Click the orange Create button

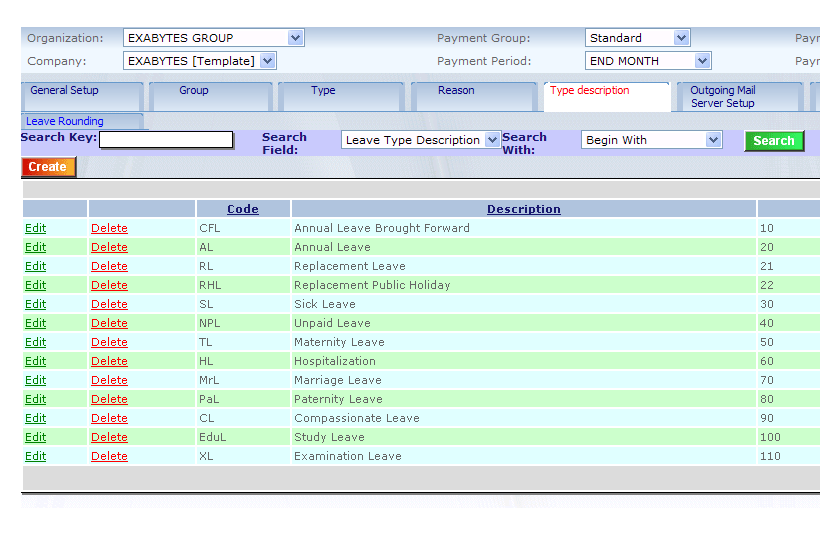tap(47, 167)
